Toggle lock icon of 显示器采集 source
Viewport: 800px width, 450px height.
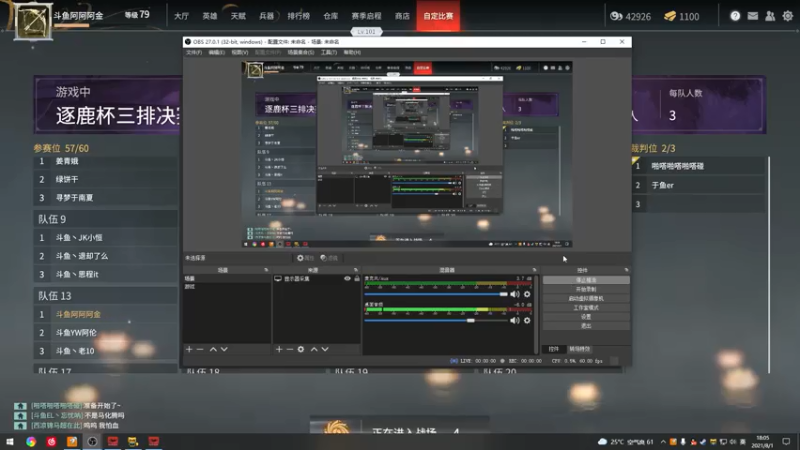357,279
